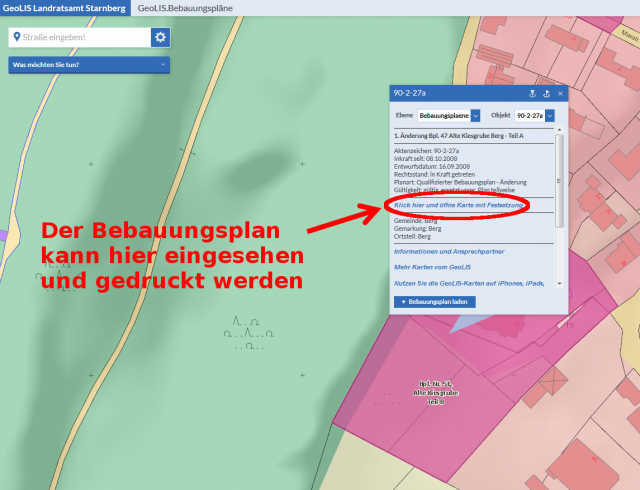Image resolution: width=640 pixels, height=490 pixels.
Task: Click 'Gemarkung: Berg' text
Action: [418, 229]
